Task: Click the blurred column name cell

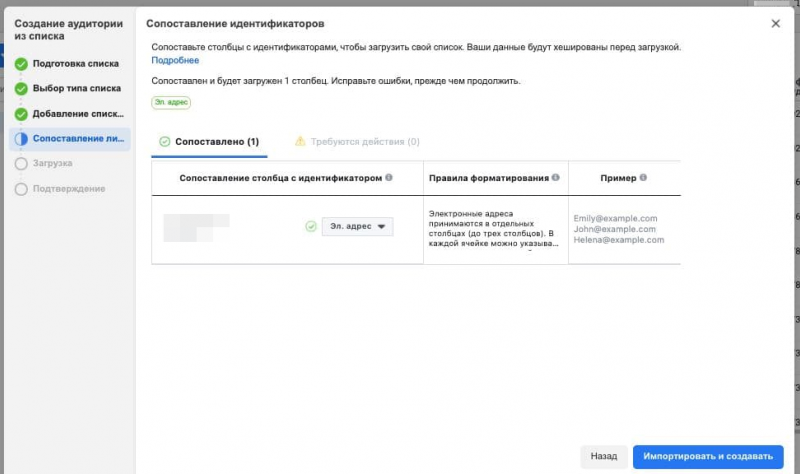Action: coord(196,228)
